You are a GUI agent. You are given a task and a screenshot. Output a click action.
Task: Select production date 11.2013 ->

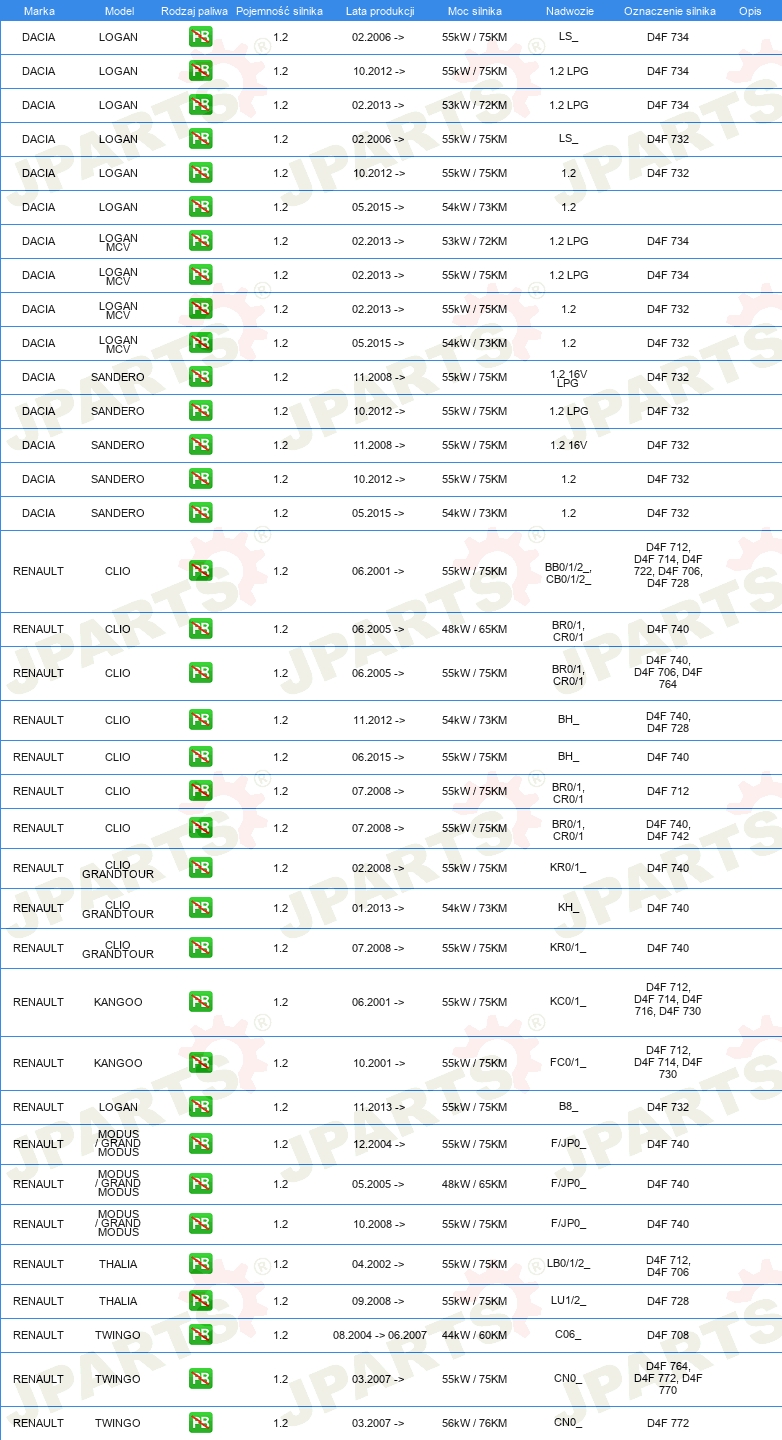[379, 1107]
